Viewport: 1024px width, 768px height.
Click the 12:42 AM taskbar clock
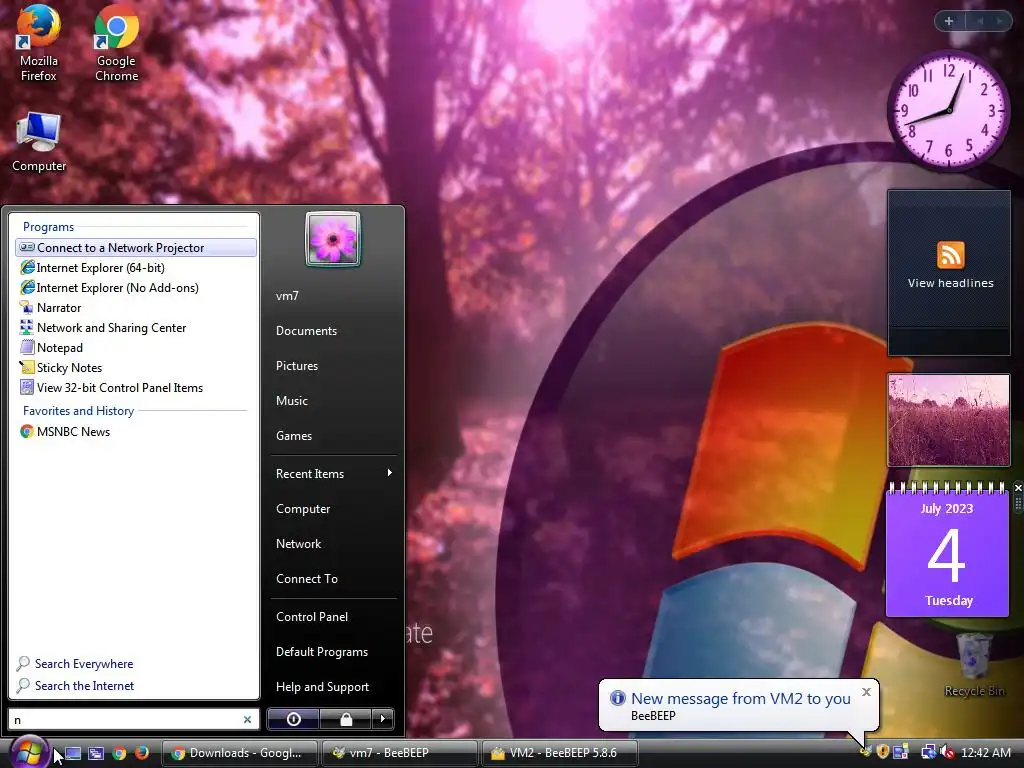(985, 752)
